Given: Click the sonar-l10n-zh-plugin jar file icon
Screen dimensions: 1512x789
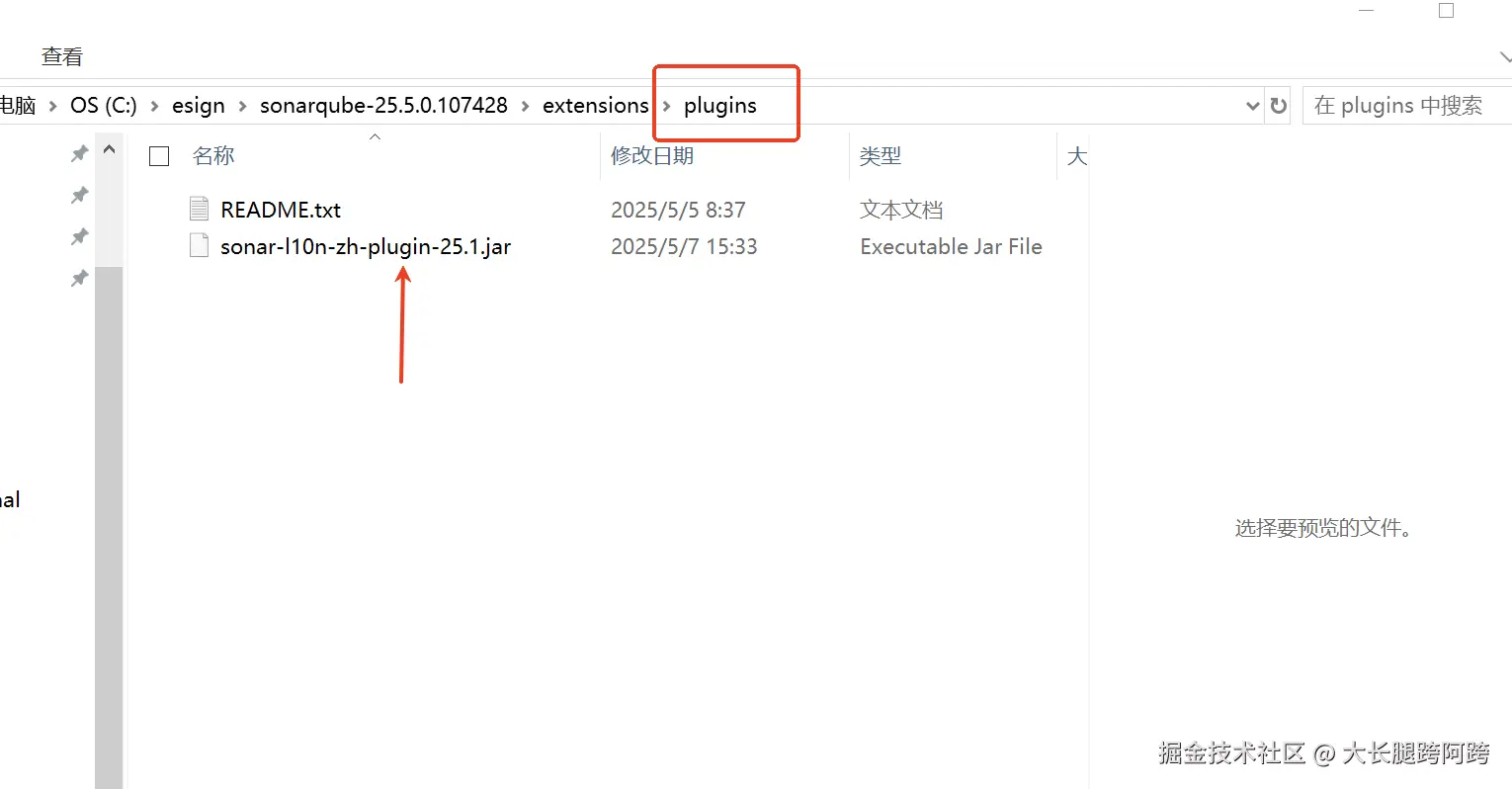Looking at the screenshot, I should [199, 246].
